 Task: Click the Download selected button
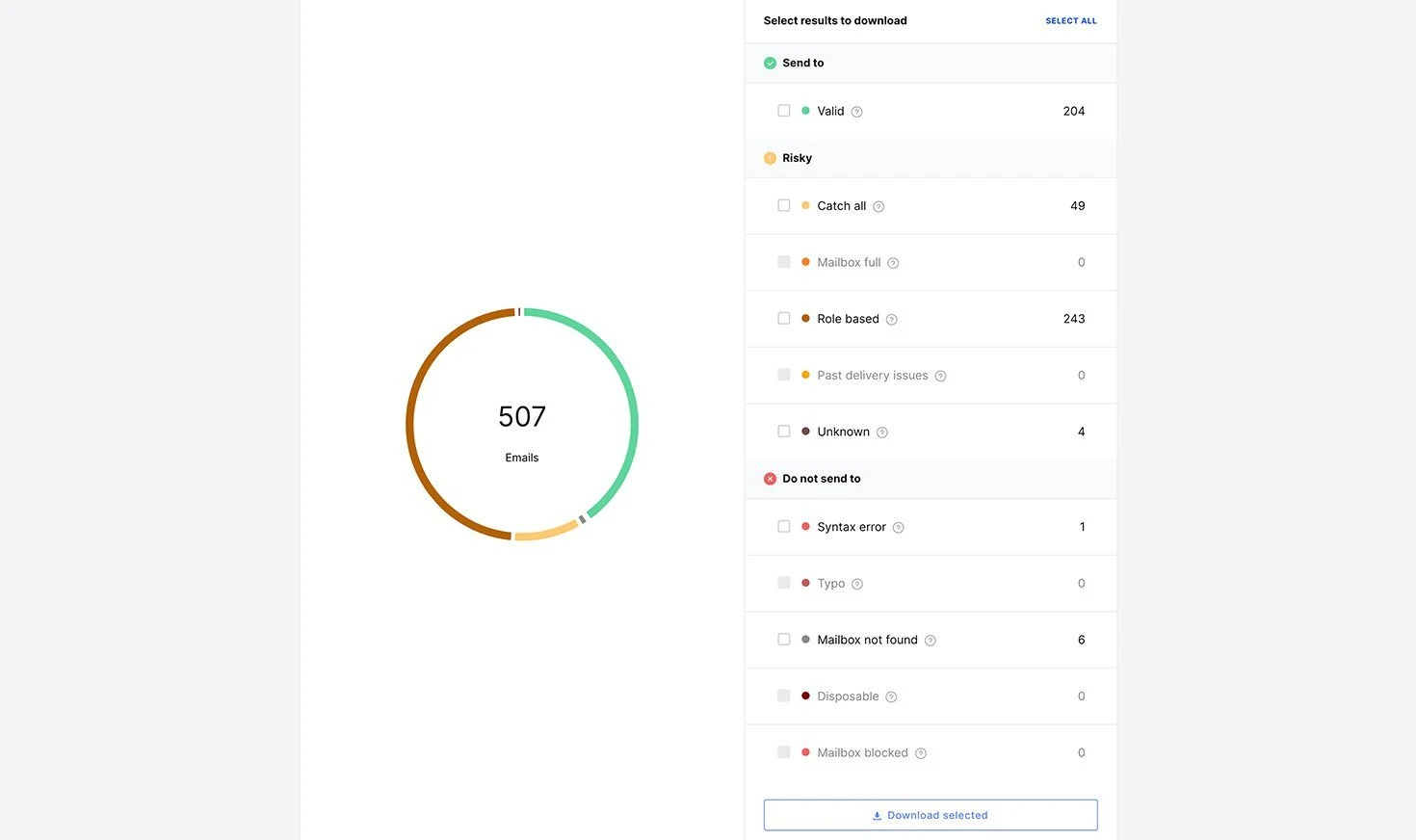(931, 815)
